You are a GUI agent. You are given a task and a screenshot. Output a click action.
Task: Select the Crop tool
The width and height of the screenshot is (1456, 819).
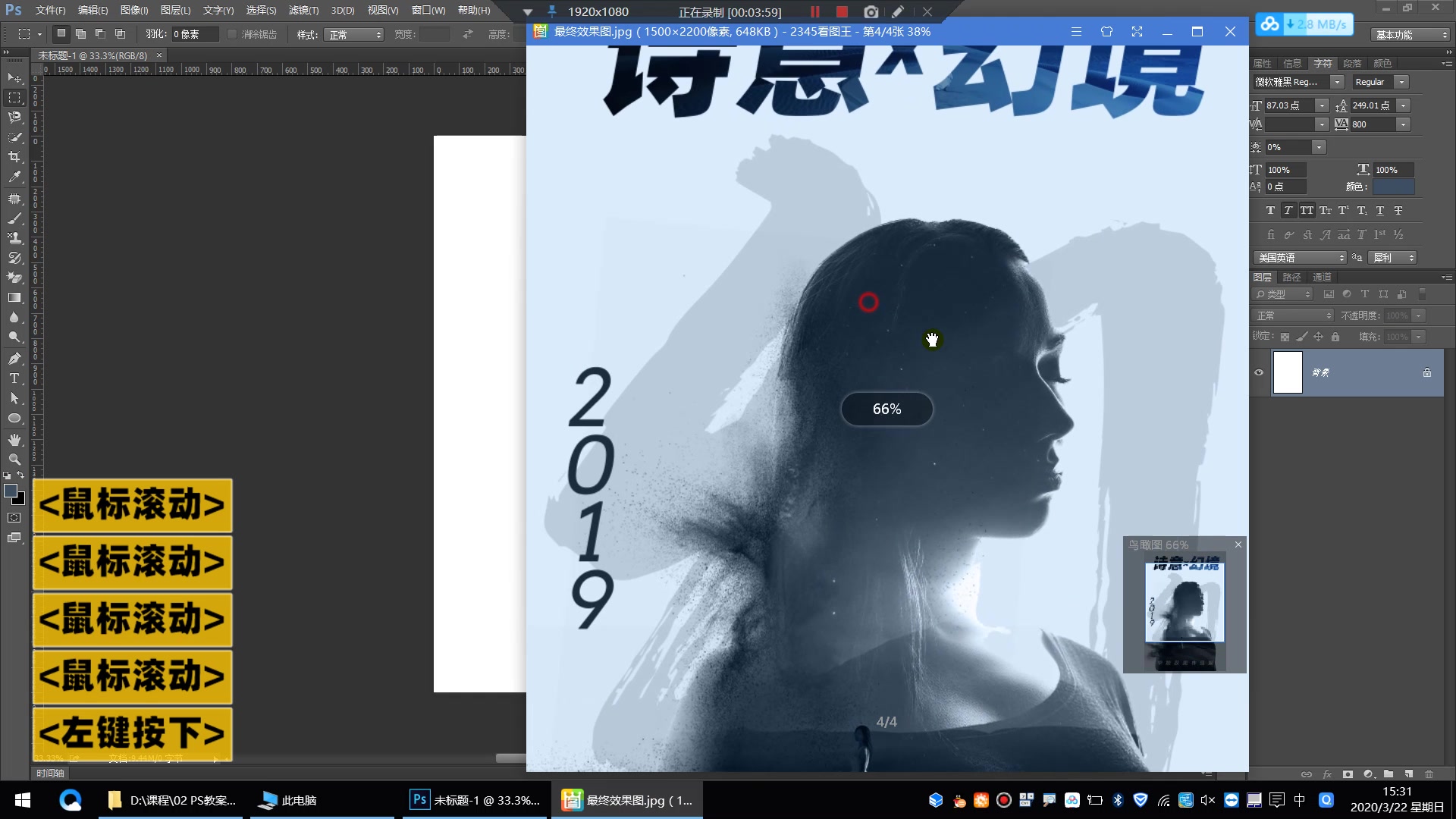pos(14,157)
